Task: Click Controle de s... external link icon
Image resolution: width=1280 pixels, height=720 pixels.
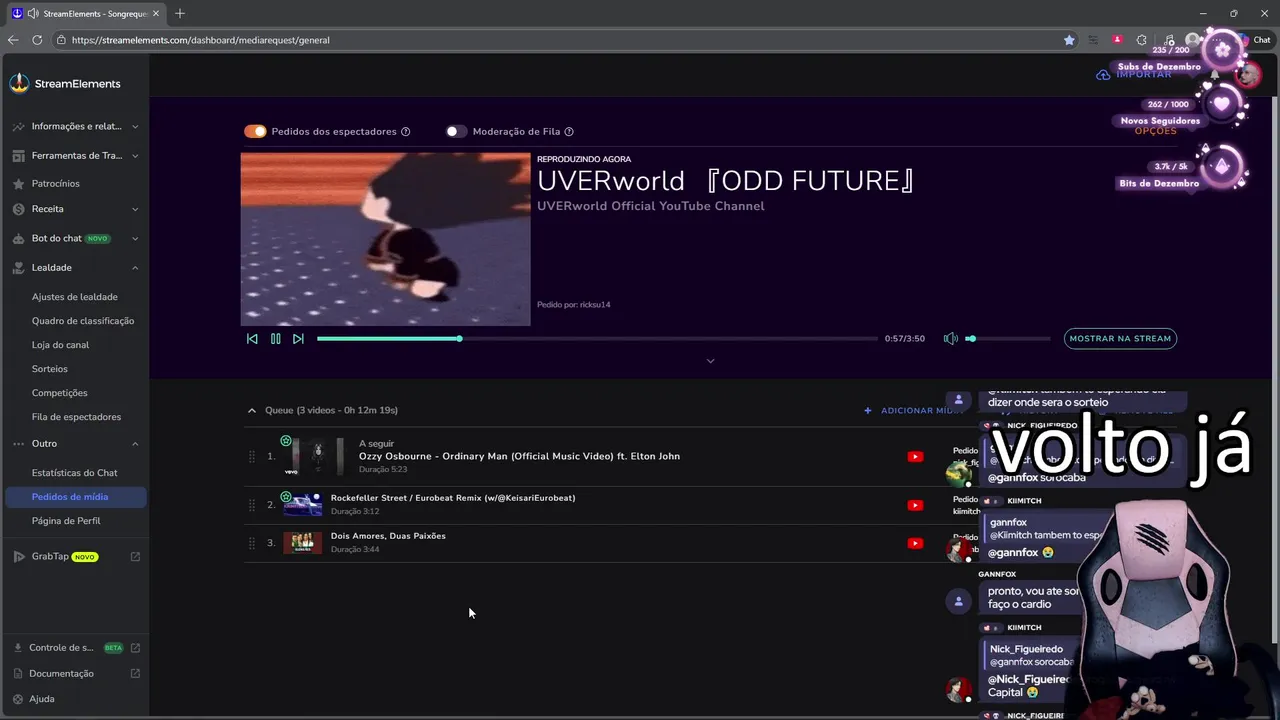Action: (x=135, y=648)
